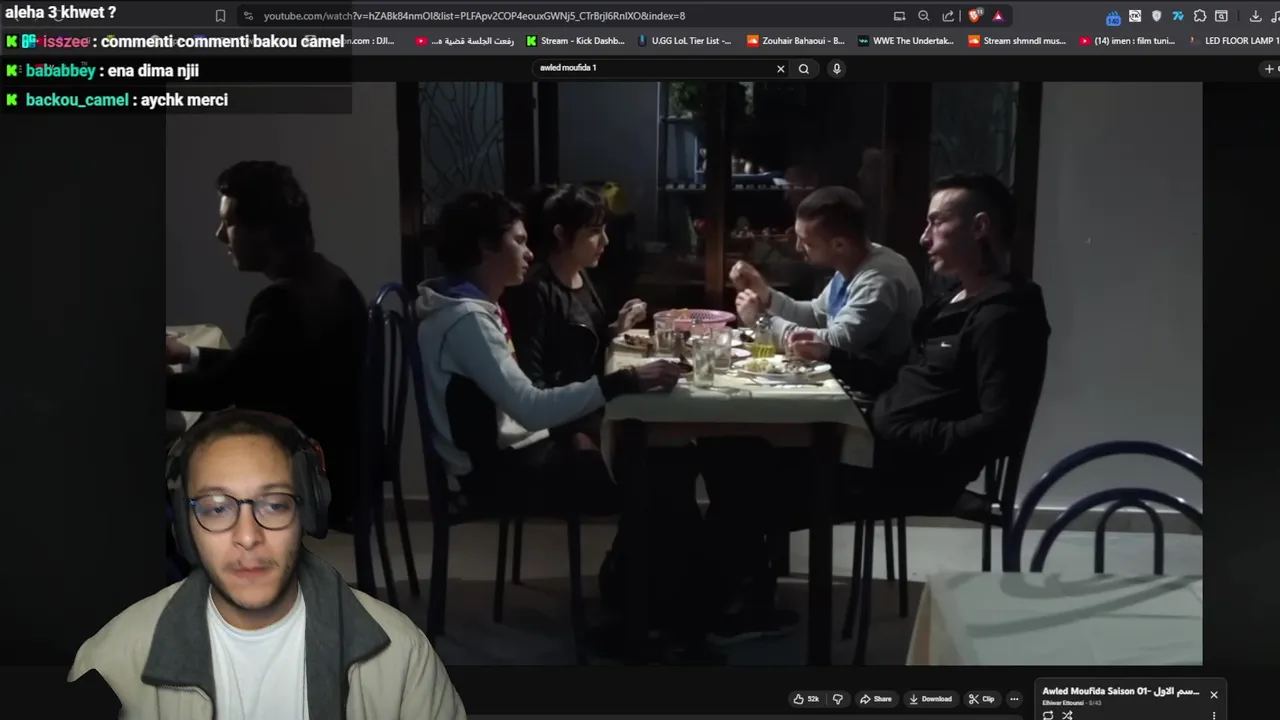Click the Brave Rewards triangle icon
Screen dimensions: 1280x720
click(x=997, y=16)
